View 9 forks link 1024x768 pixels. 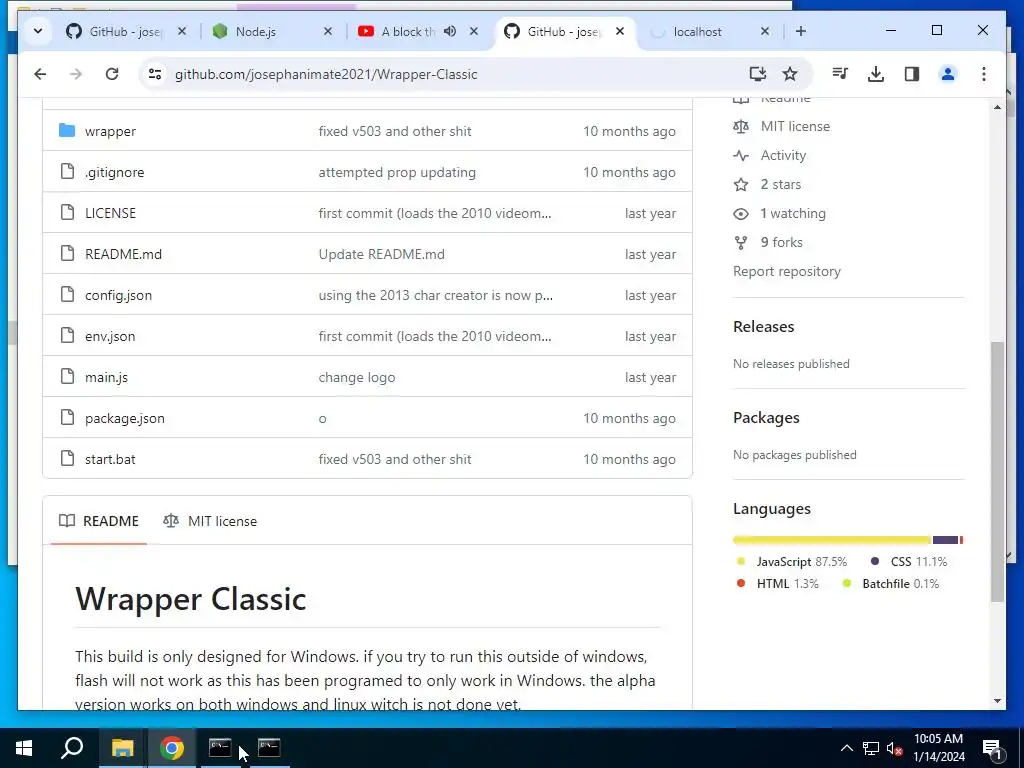(781, 242)
